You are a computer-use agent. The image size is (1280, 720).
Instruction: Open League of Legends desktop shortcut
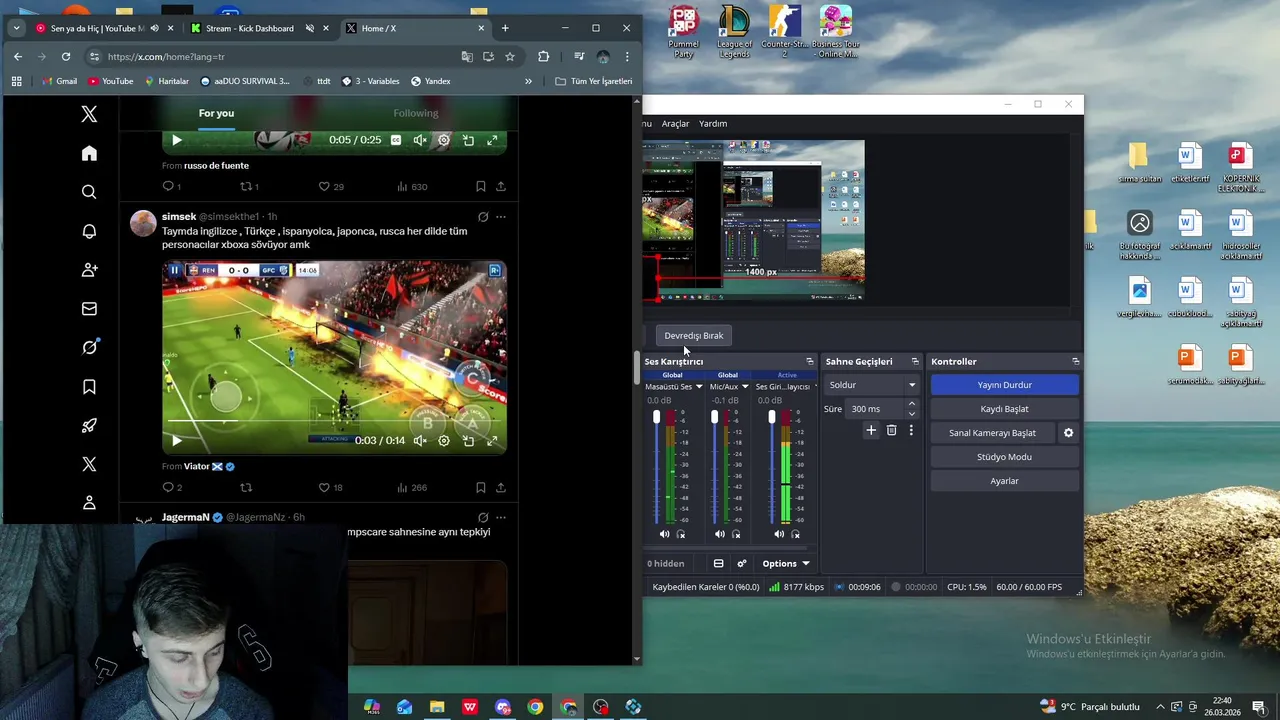735,32
